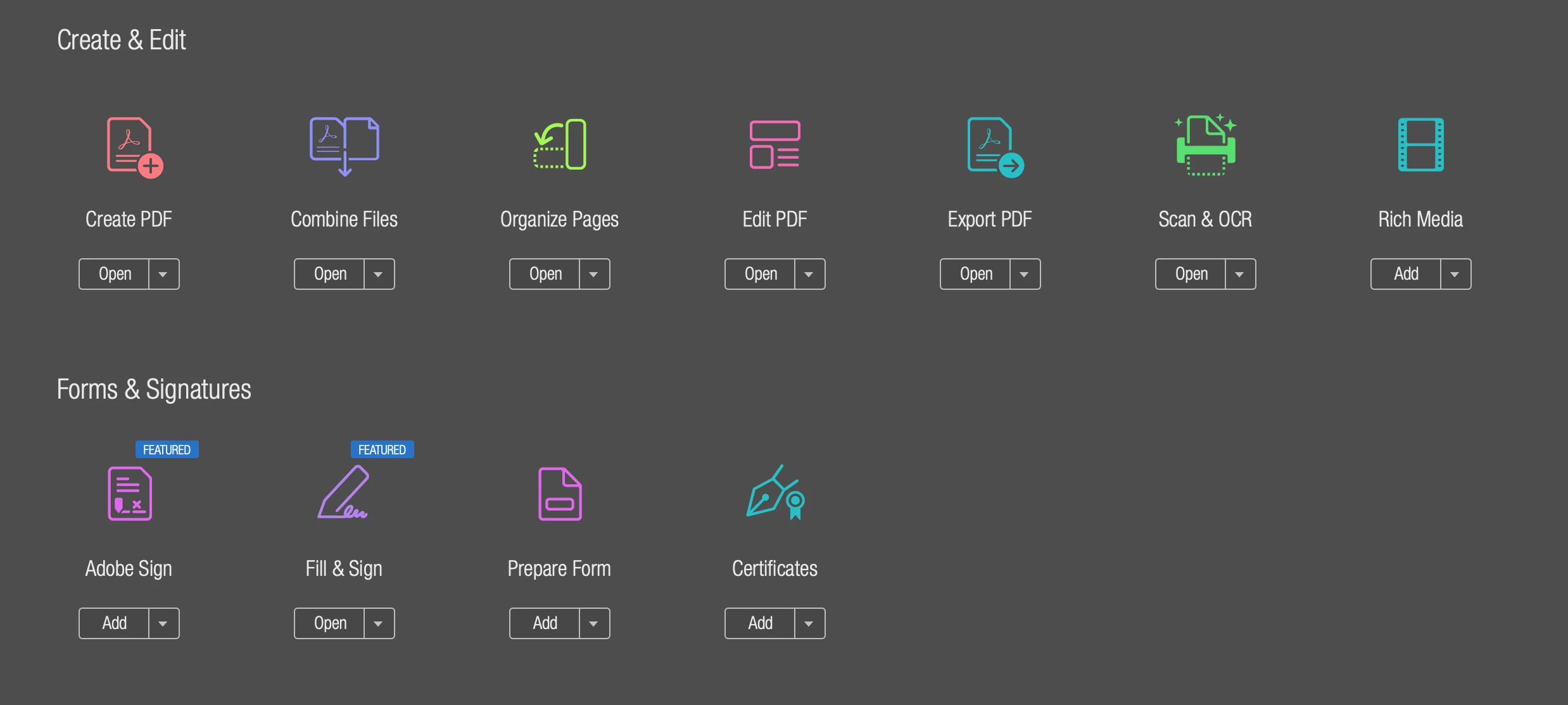This screenshot has width=1568, height=705.
Task: Click the Create PDF tool icon
Action: pos(134,147)
